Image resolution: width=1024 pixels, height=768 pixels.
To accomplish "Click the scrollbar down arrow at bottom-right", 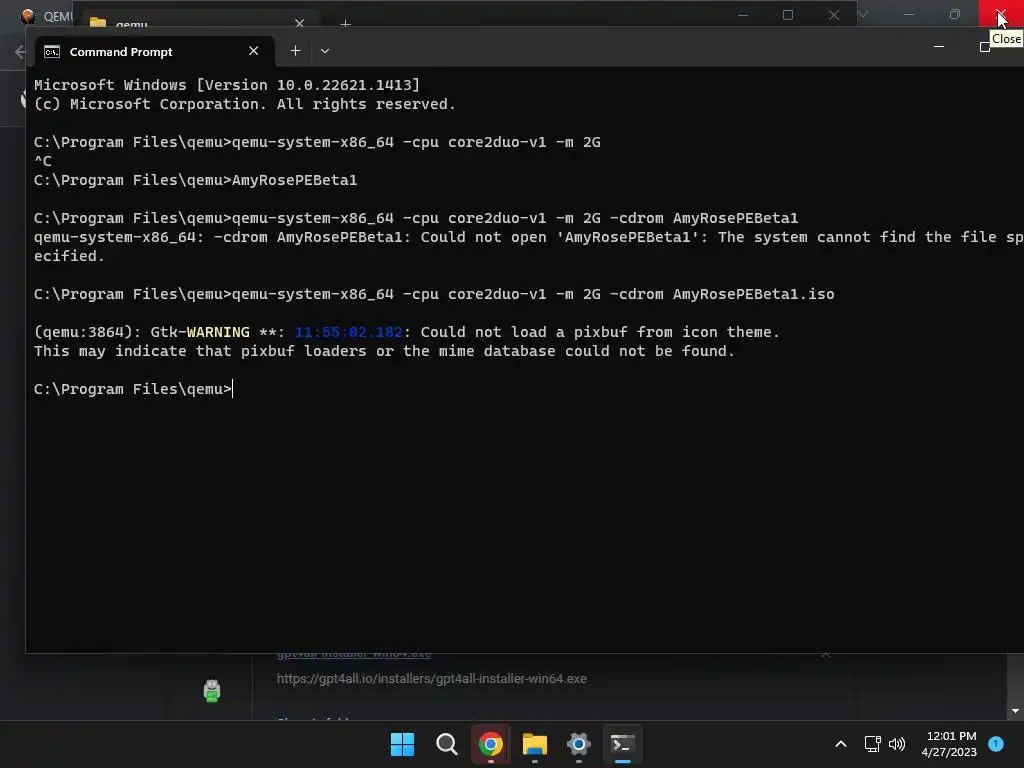I will point(1015,711).
